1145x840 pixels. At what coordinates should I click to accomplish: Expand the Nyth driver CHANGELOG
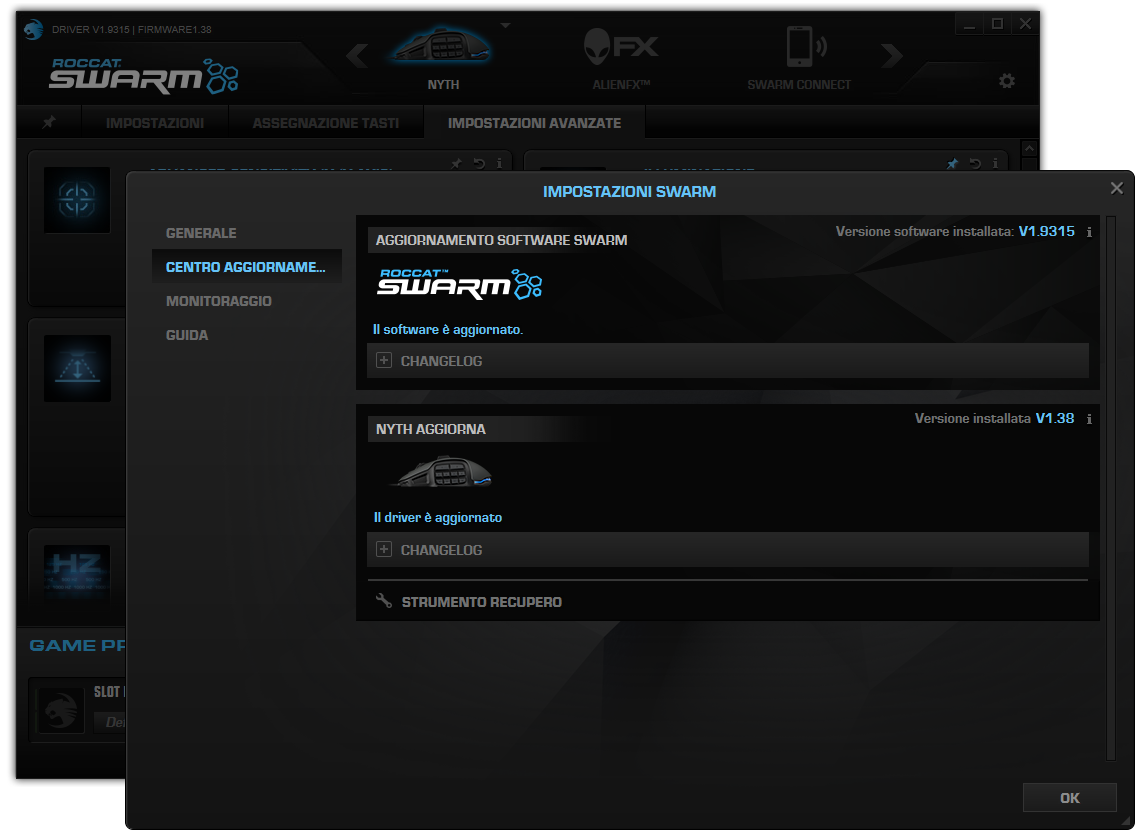tap(727, 549)
